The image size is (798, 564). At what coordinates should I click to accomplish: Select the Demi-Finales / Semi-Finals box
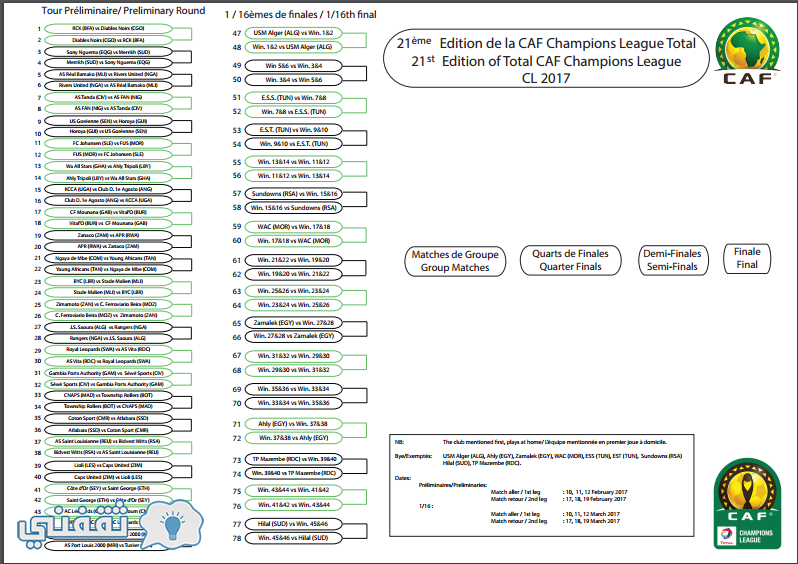click(x=673, y=260)
